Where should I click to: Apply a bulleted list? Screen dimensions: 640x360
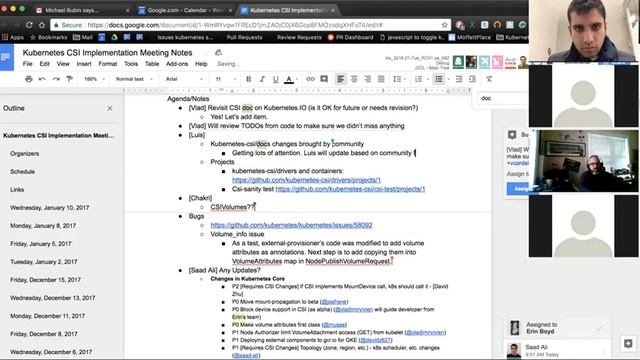pyautogui.click(x=440, y=79)
